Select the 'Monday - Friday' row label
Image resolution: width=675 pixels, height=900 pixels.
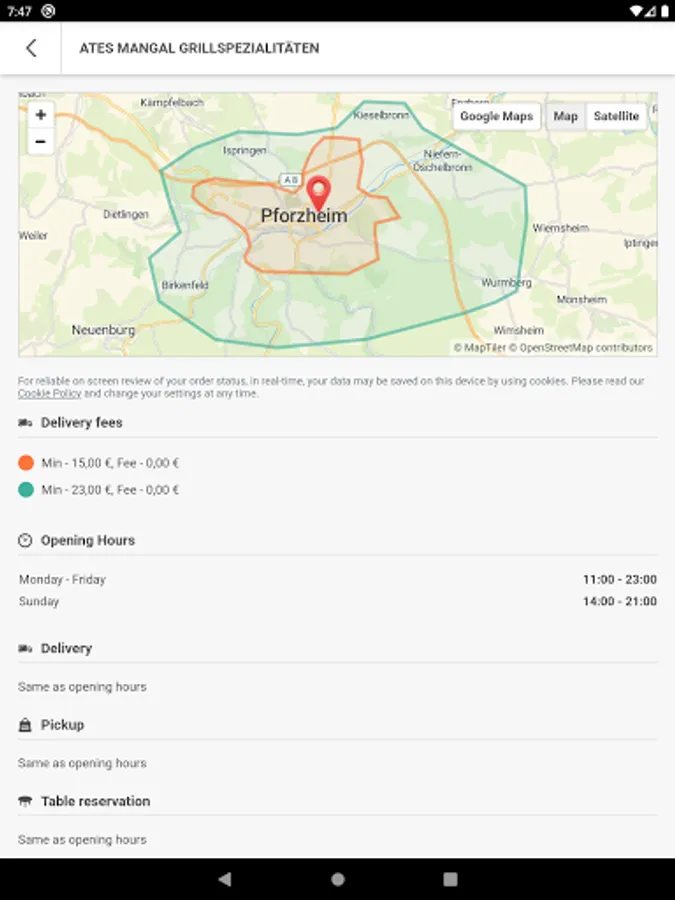coord(63,580)
